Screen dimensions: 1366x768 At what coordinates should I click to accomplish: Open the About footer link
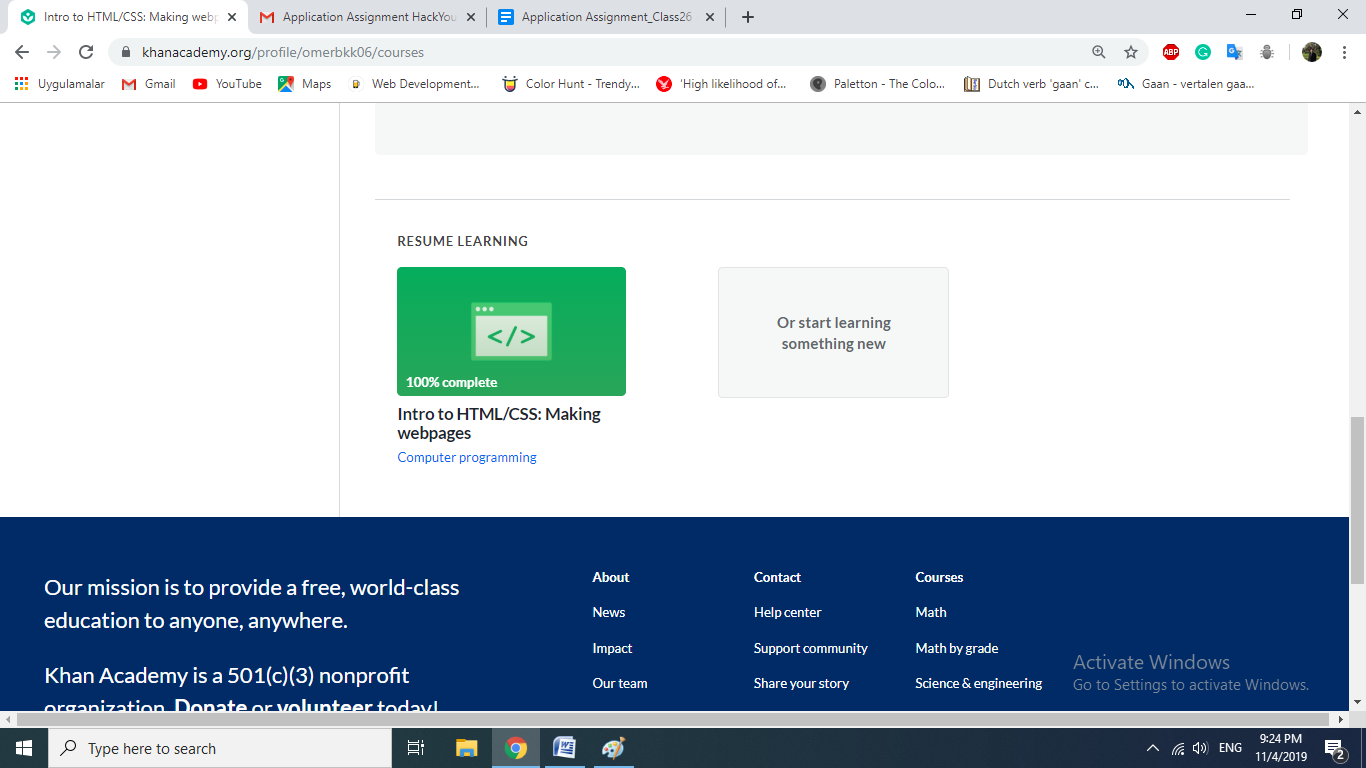610,577
